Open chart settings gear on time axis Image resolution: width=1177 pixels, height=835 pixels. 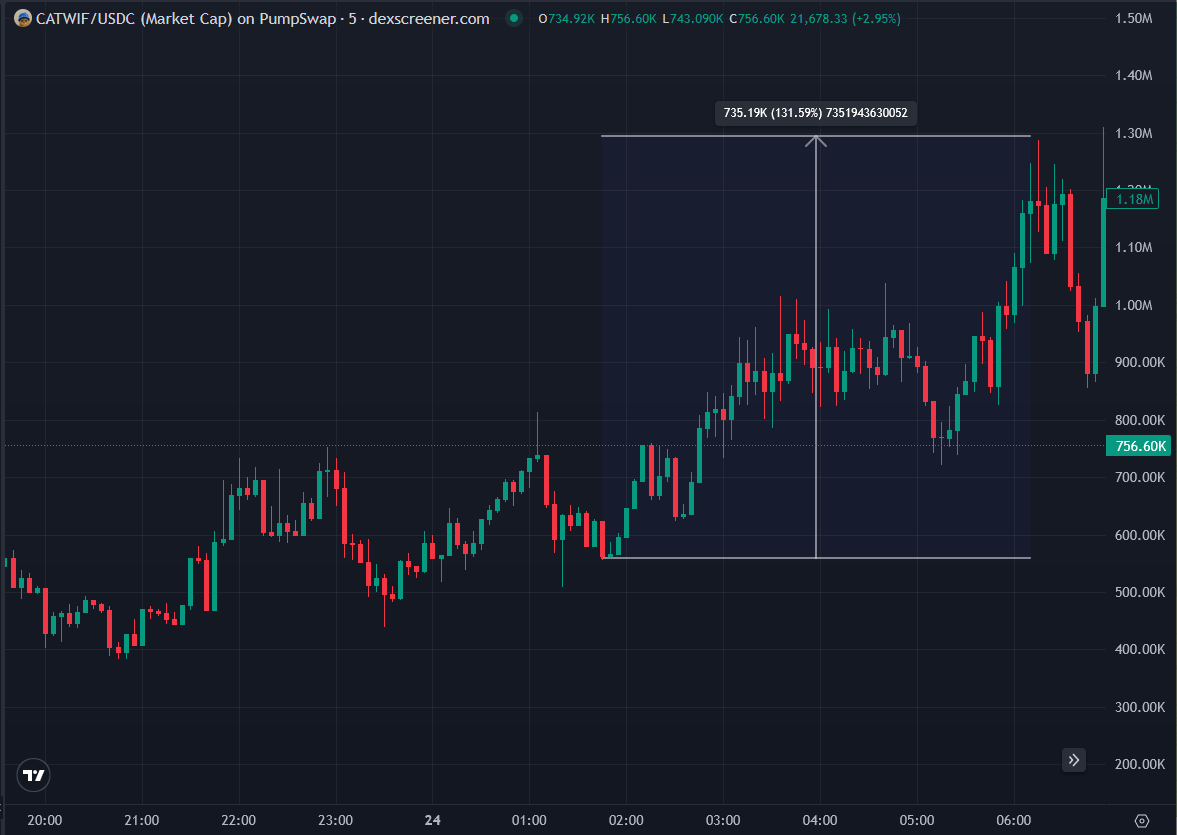pyautogui.click(x=1142, y=820)
